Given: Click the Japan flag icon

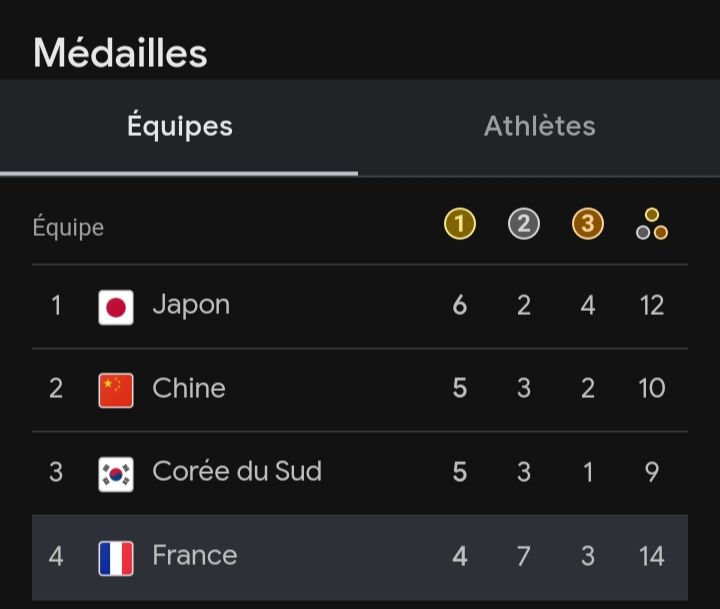Looking at the screenshot, I should tap(116, 306).
